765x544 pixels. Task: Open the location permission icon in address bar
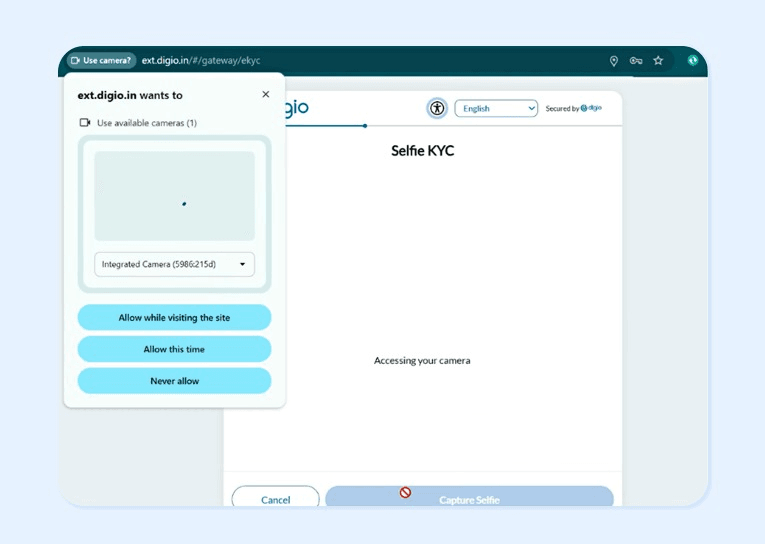[x=614, y=60]
